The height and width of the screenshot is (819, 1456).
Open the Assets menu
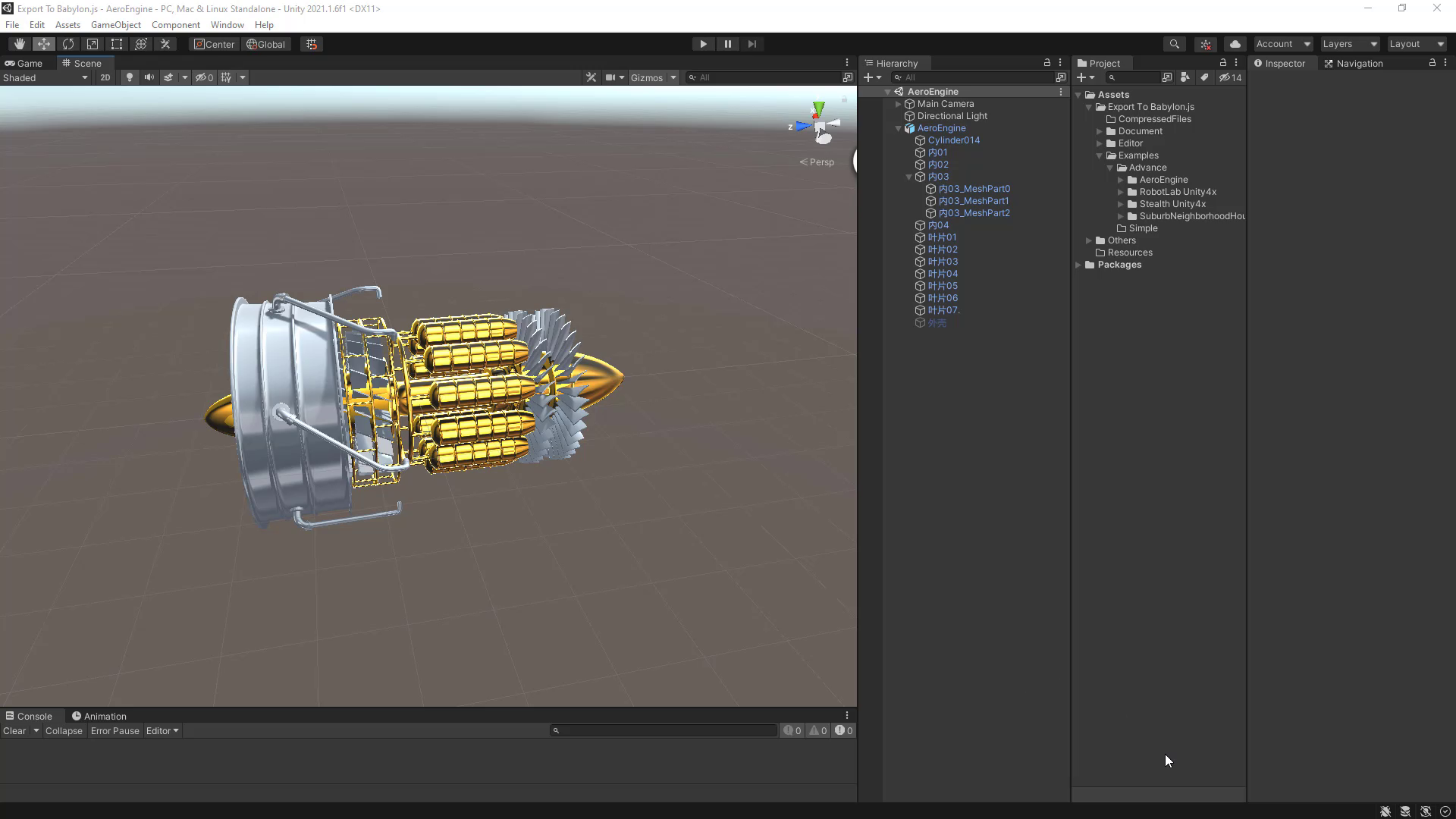coord(67,24)
